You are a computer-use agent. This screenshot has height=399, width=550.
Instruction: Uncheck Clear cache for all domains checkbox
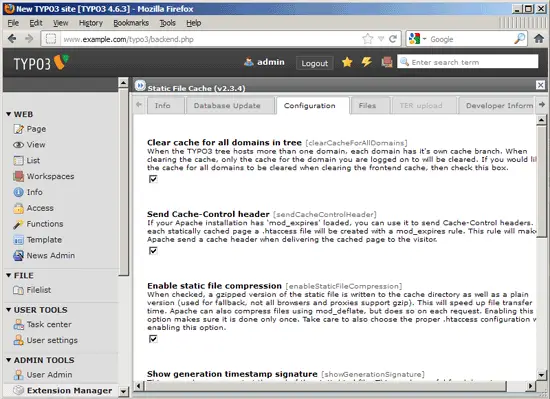pyautogui.click(x=153, y=179)
